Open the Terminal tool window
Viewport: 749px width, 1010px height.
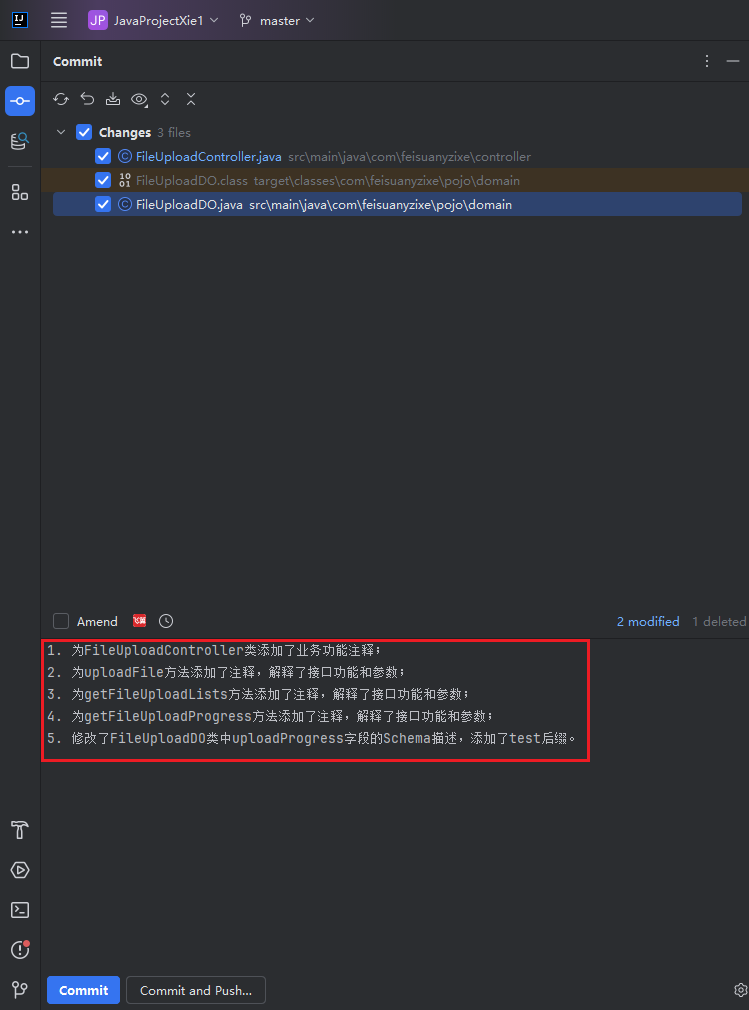[20, 910]
